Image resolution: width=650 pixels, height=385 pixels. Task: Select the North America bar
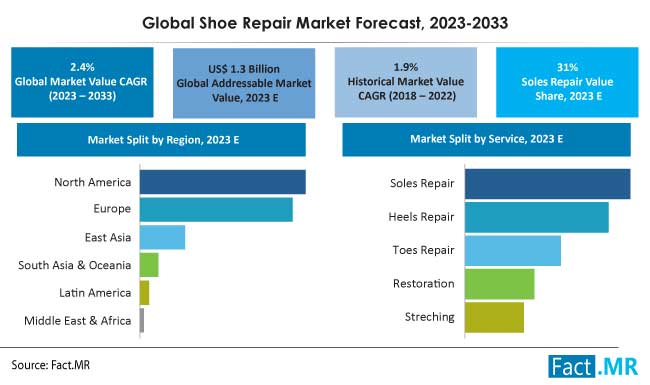pos(223,182)
